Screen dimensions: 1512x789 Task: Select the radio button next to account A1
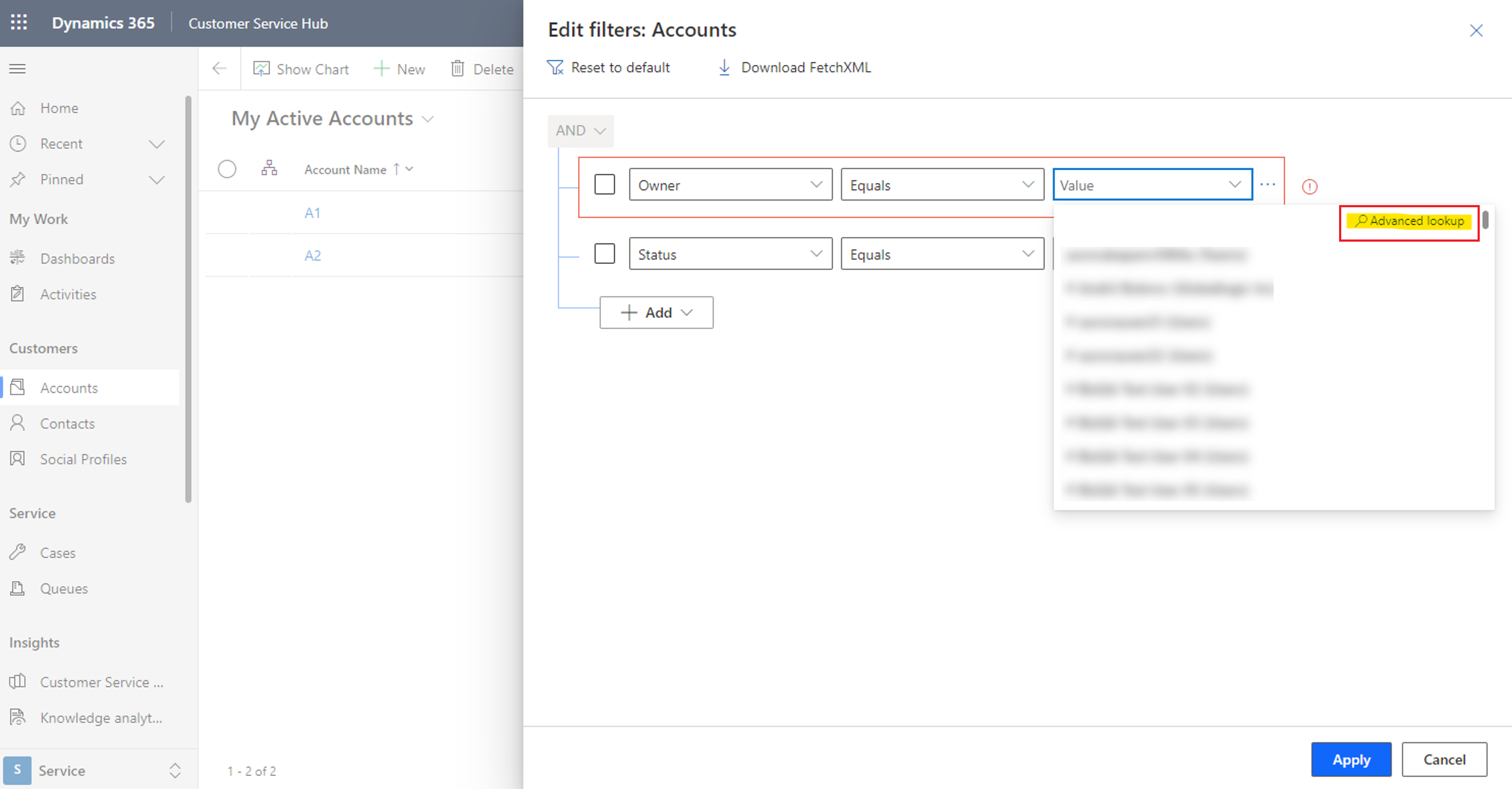(x=227, y=212)
